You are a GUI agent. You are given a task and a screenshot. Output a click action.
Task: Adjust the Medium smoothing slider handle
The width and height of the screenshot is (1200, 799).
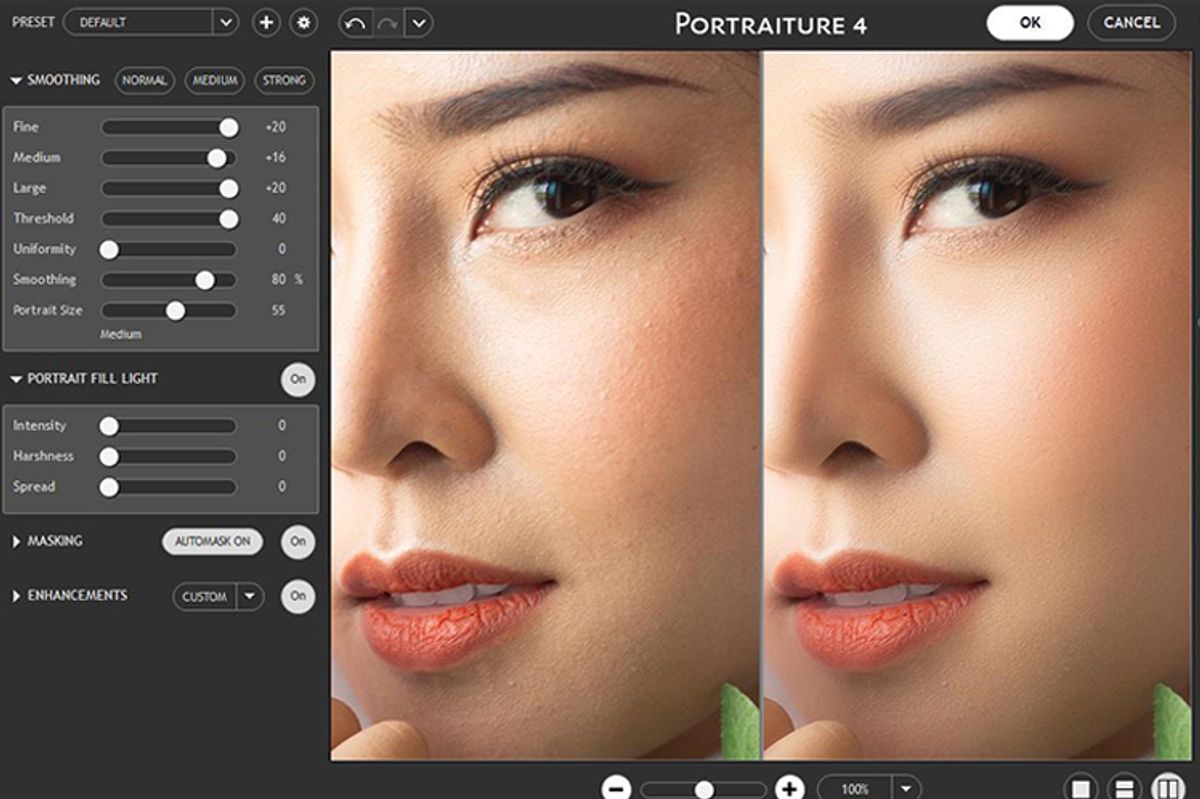click(x=216, y=157)
